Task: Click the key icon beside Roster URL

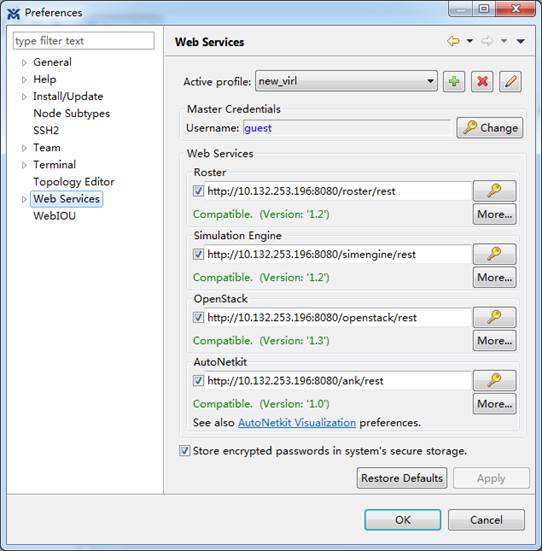Action: pos(495,191)
